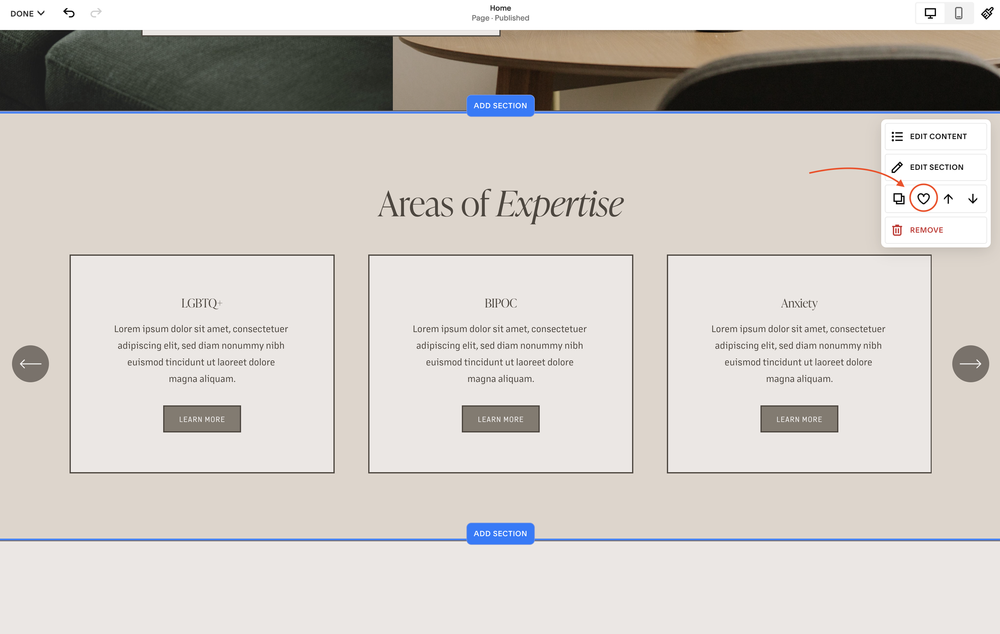Move the section down with the down arrow

972,198
